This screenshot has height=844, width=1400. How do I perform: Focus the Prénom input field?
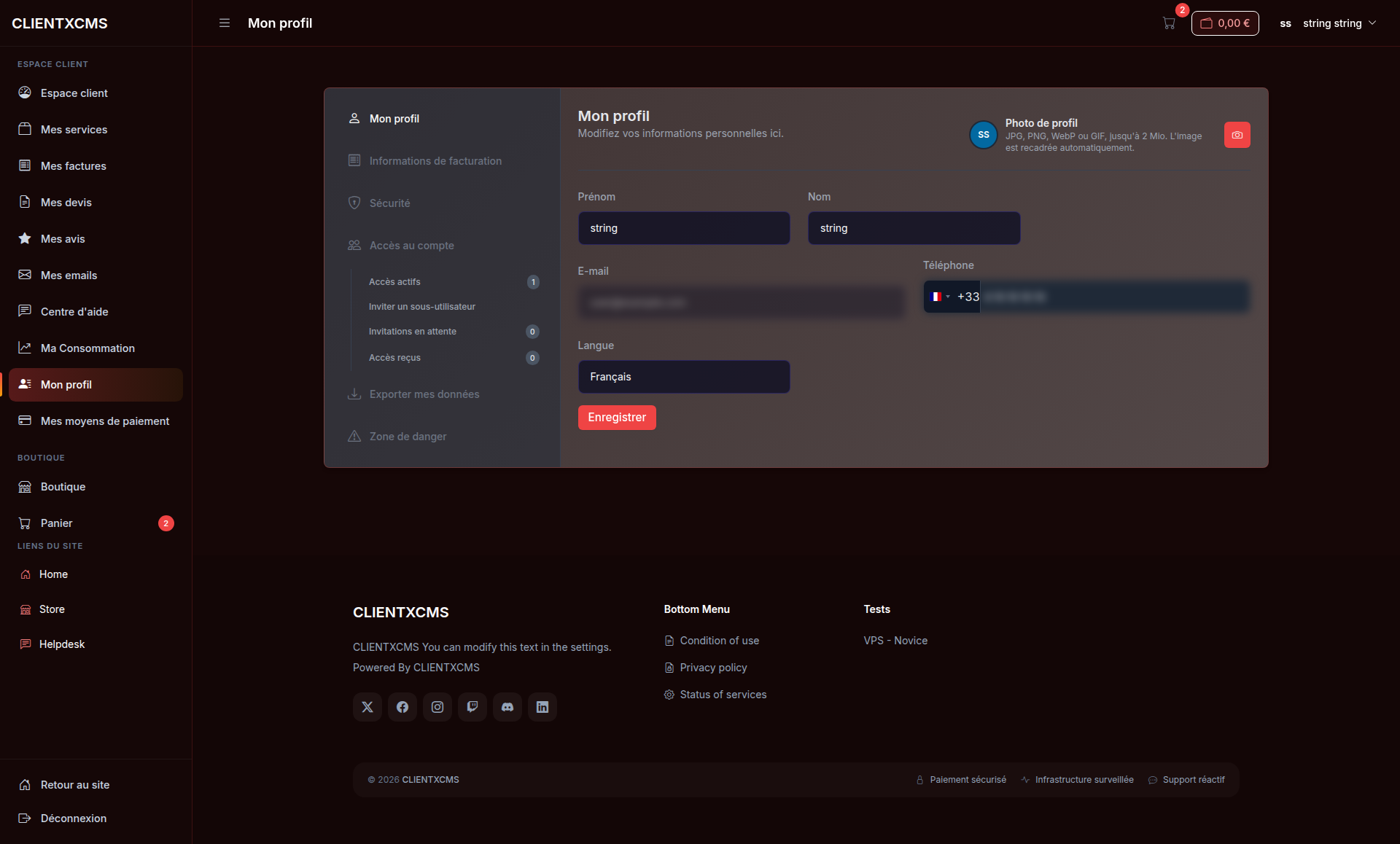click(684, 228)
